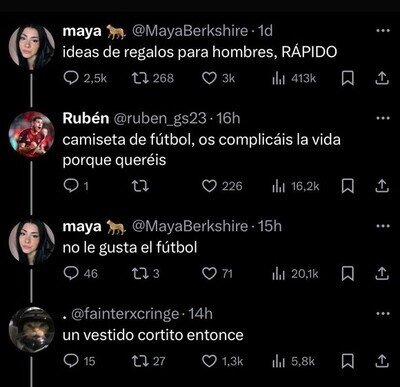Share Rubén's camiseta de fútbol tweet
Image resolution: width=400 pixels, height=387 pixels.
[x=382, y=186]
